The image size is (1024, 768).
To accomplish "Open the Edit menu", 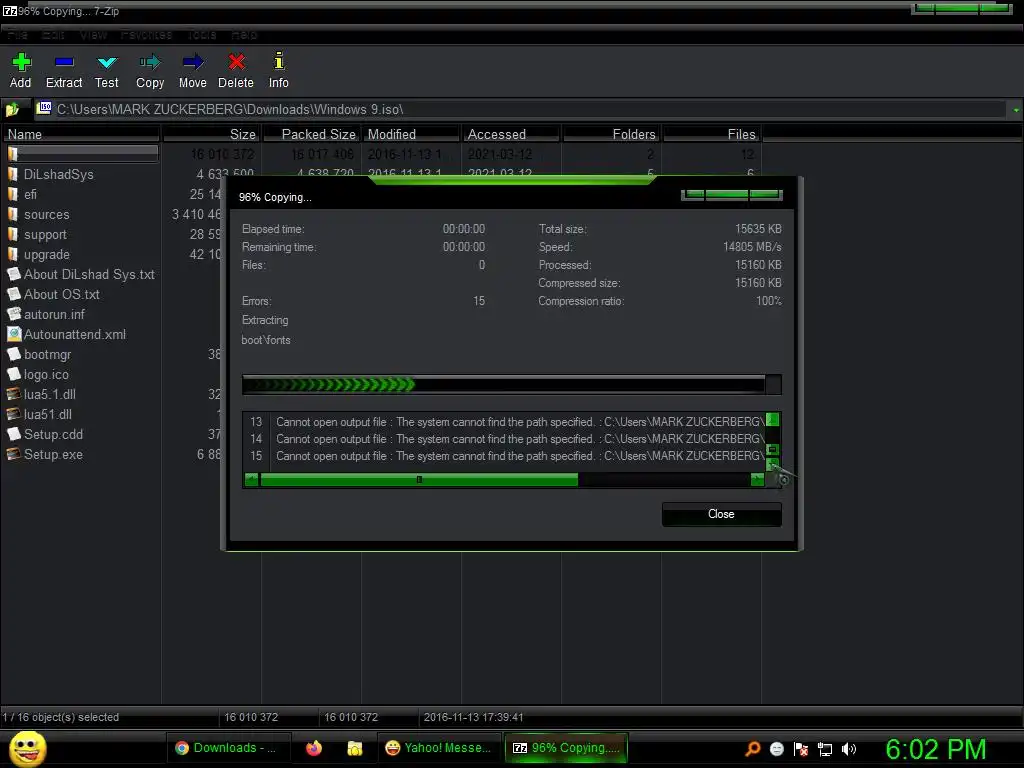I will 53,35.
